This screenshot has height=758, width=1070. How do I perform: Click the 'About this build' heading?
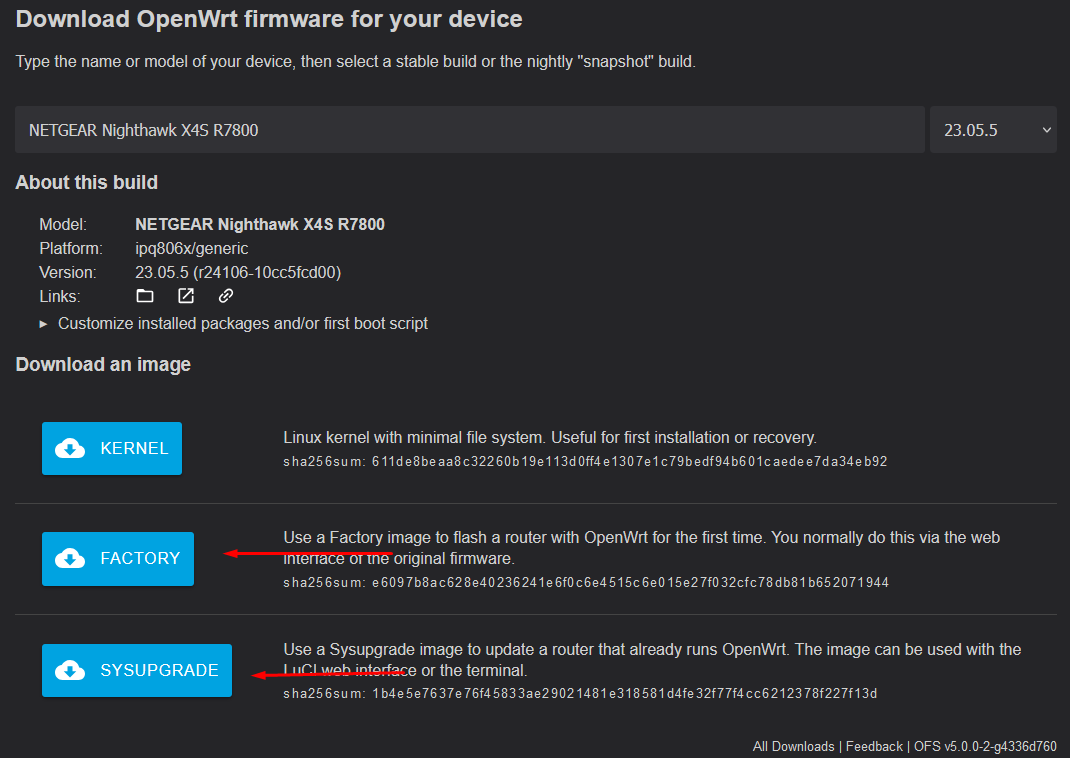pyautogui.click(x=87, y=182)
